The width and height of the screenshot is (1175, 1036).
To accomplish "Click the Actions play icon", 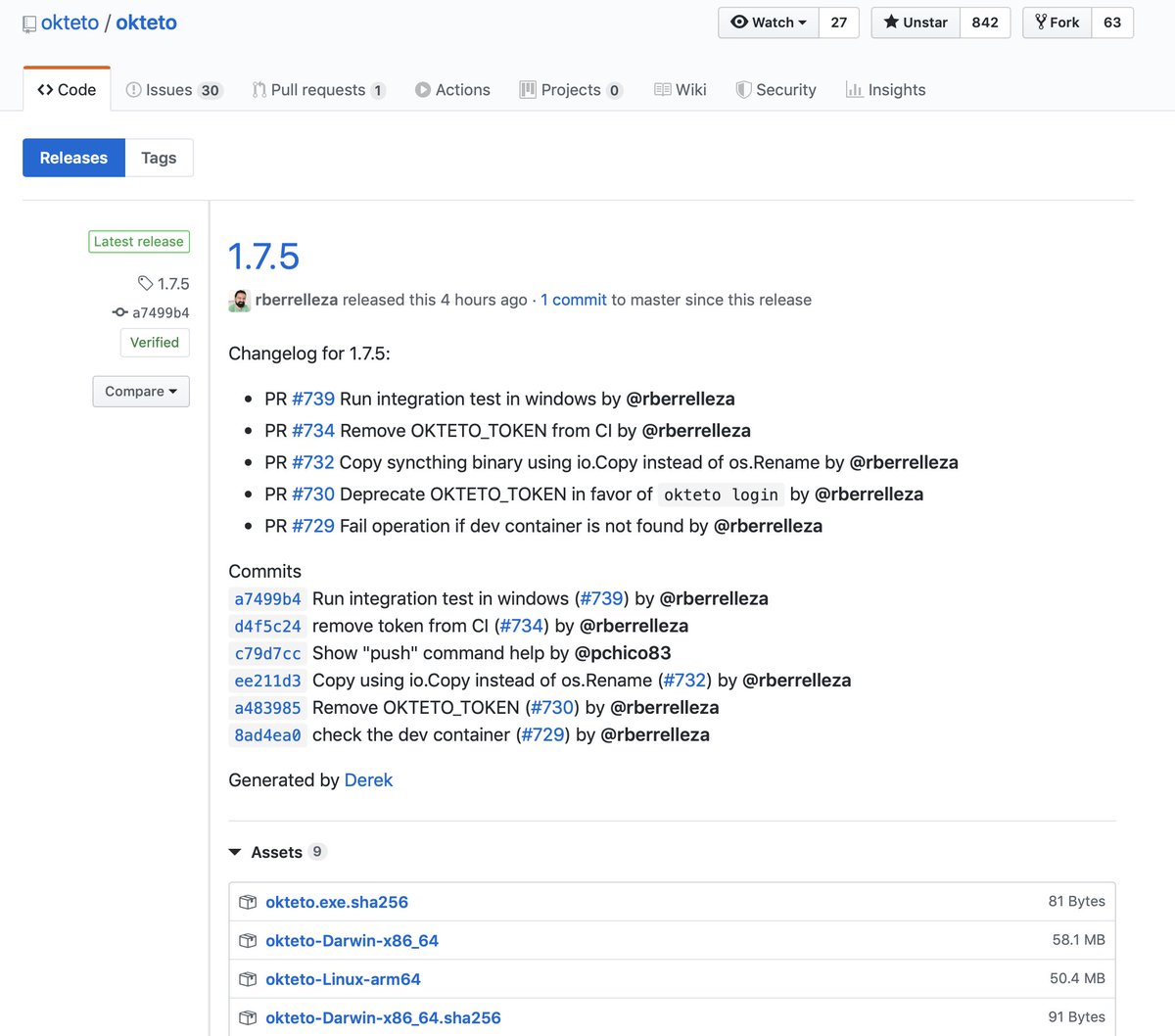I will click(423, 90).
